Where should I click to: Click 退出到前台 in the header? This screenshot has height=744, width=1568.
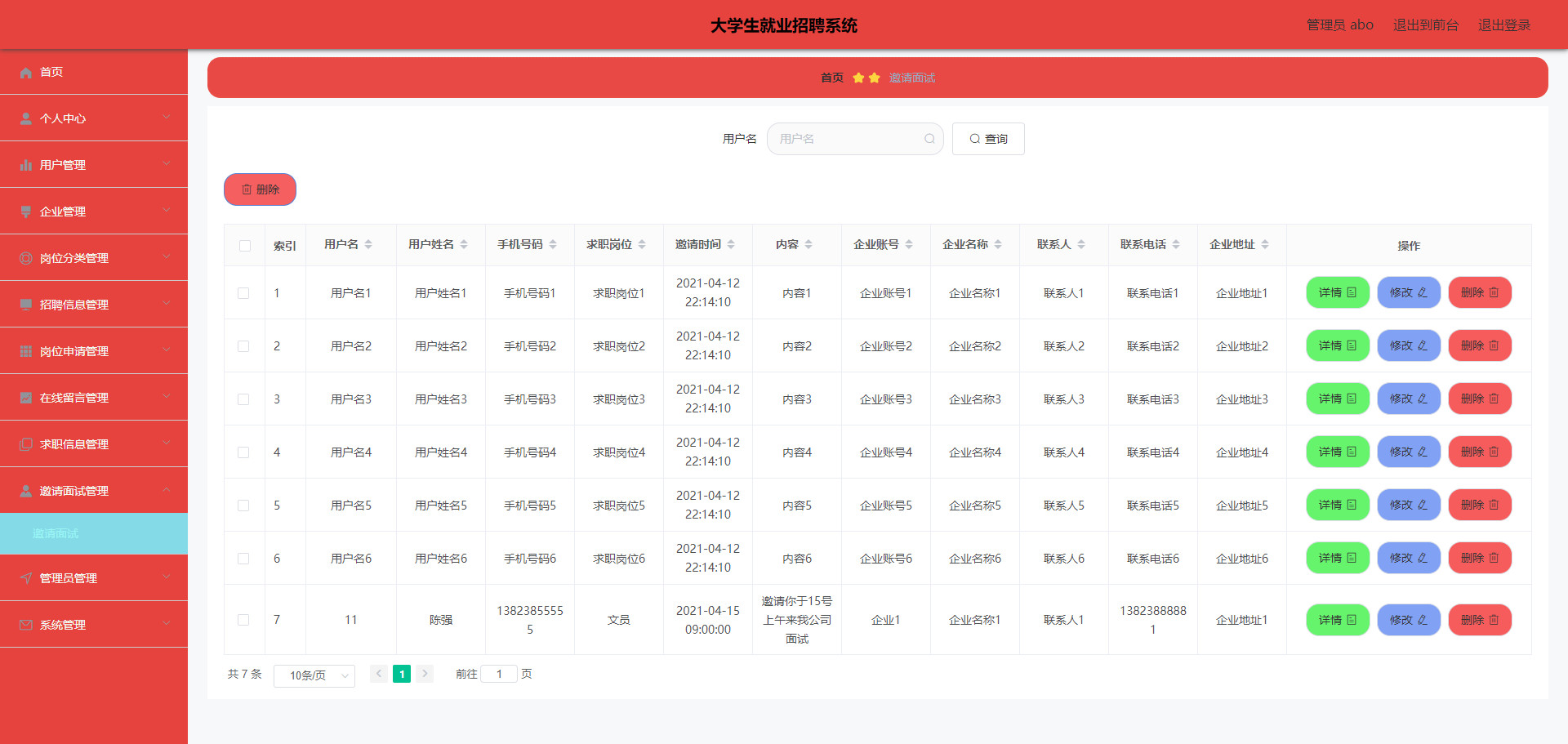point(1425,25)
